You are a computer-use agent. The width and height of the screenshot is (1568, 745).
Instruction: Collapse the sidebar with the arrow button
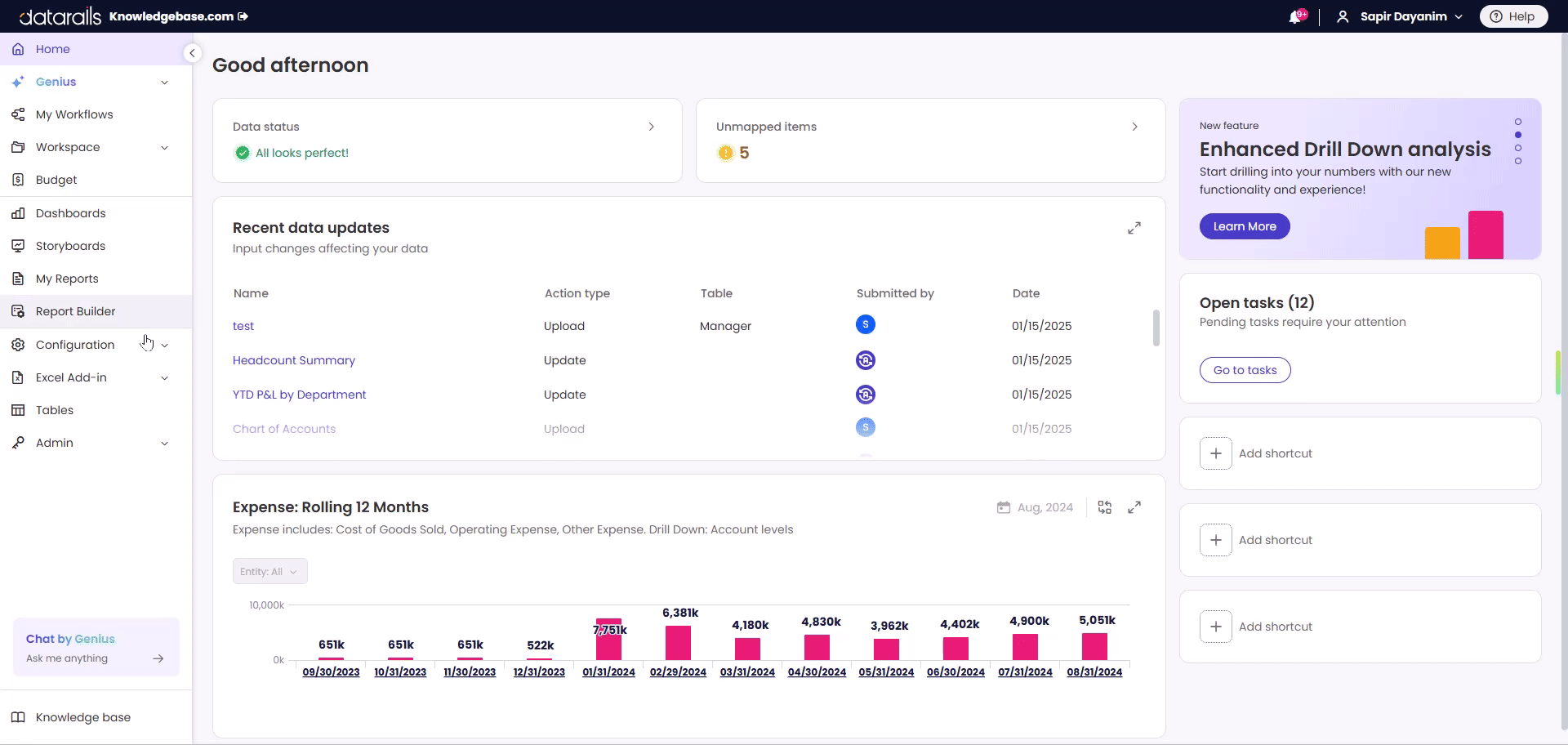click(192, 53)
